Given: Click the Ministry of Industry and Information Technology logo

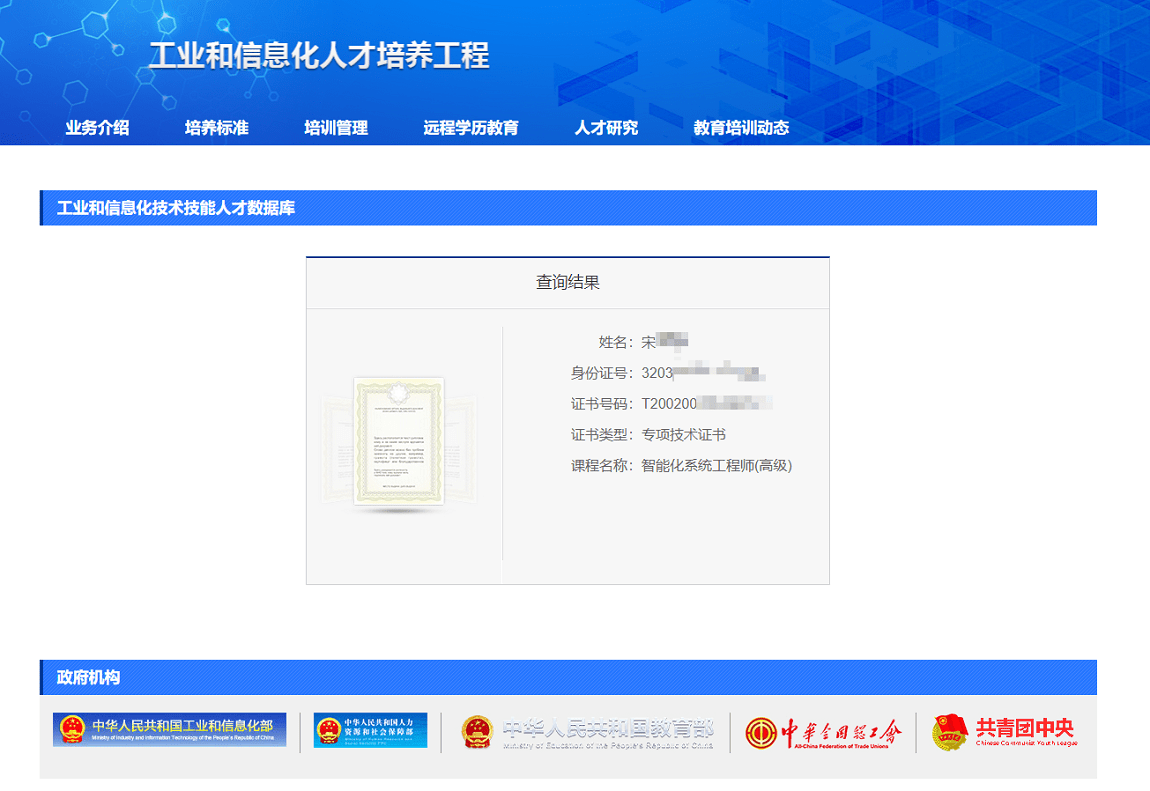Looking at the screenshot, I should [x=170, y=729].
